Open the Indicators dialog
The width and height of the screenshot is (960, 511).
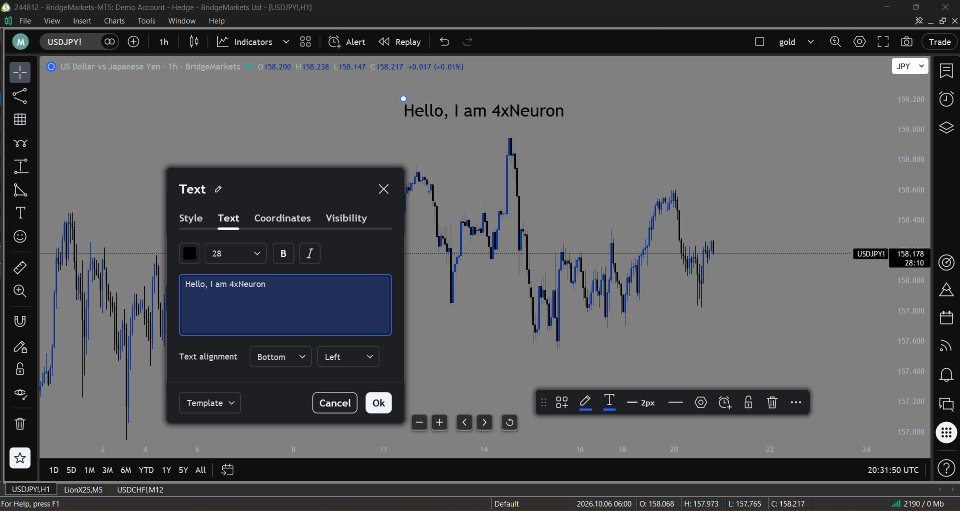[245, 42]
